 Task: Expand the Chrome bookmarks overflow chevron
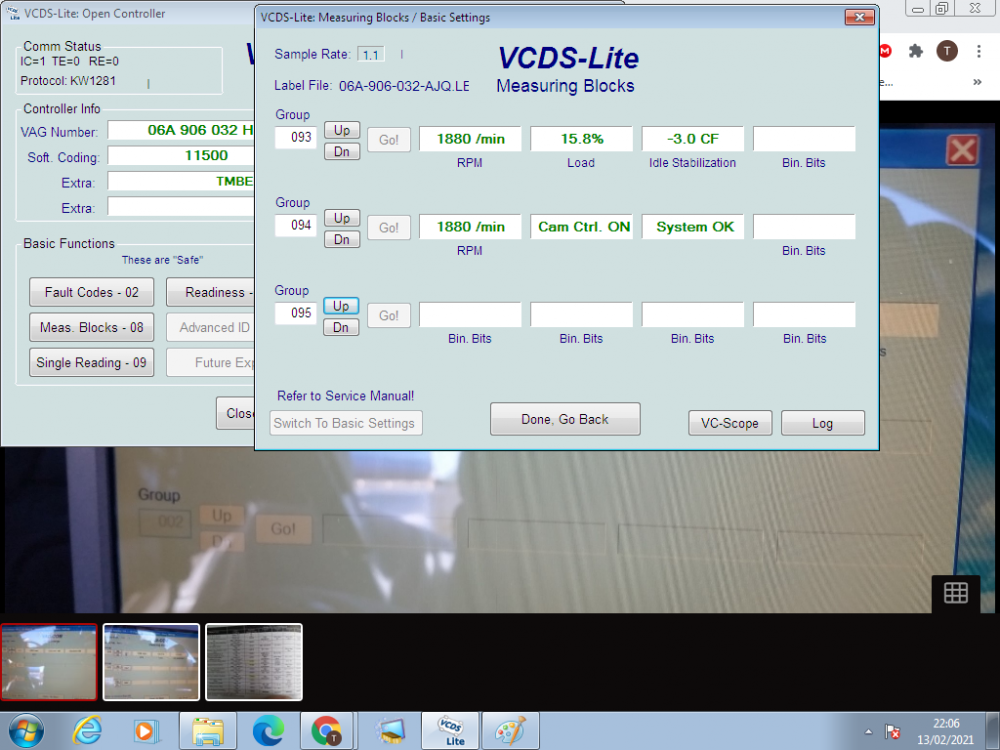pos(976,82)
